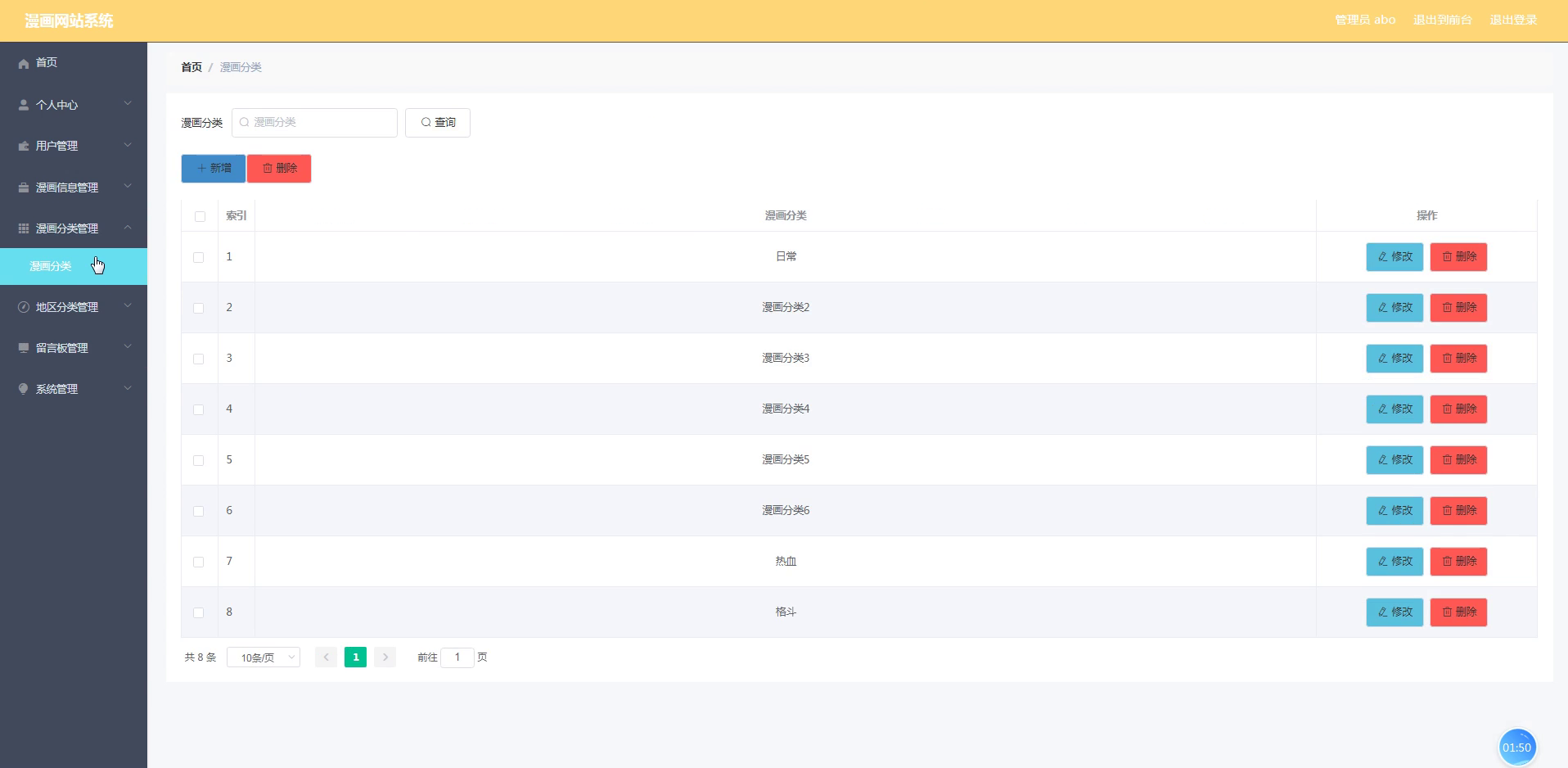Click 删除 button for row 热血
This screenshot has width=1568, height=768.
coord(1458,562)
